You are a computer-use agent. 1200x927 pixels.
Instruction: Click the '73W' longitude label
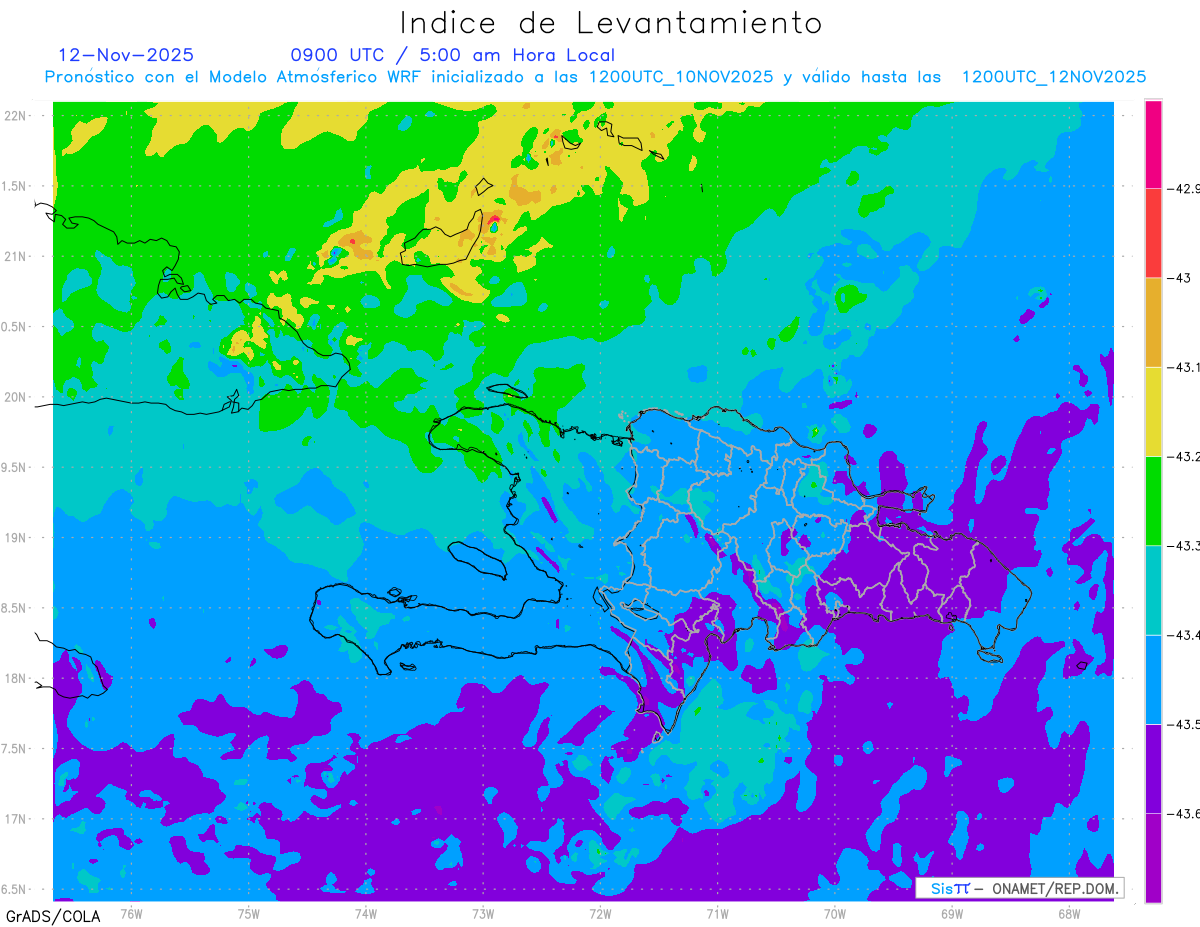483,913
